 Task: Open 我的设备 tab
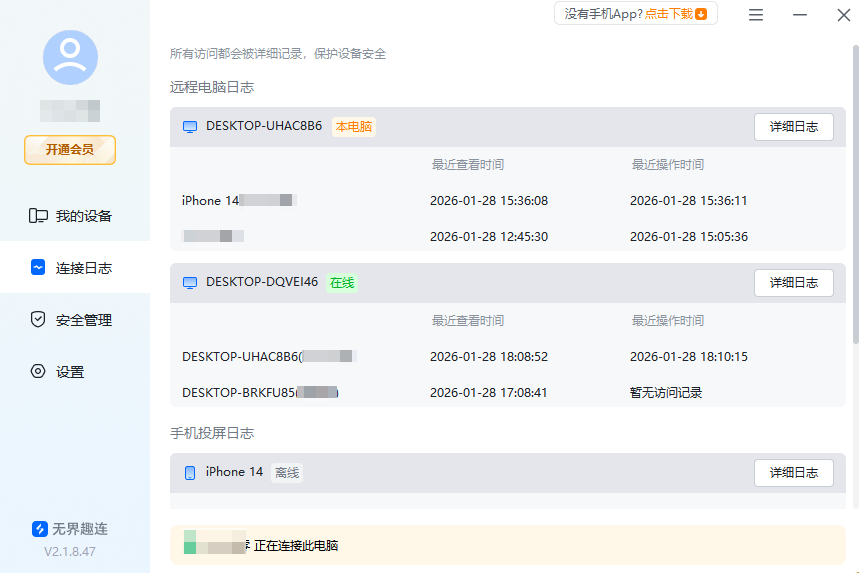(x=75, y=216)
